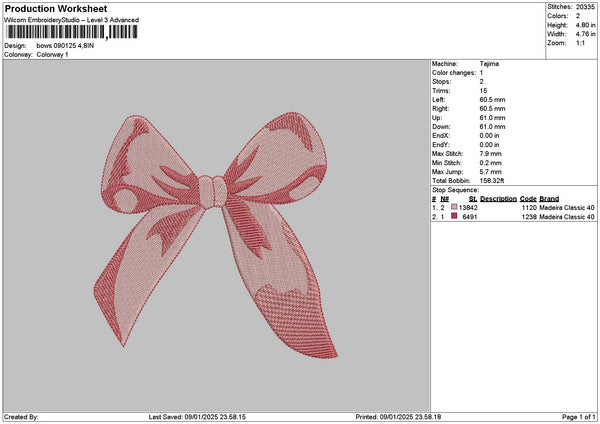This screenshot has height=424, width=600.
Task: Click the St. column header
Action: (x=473, y=198)
